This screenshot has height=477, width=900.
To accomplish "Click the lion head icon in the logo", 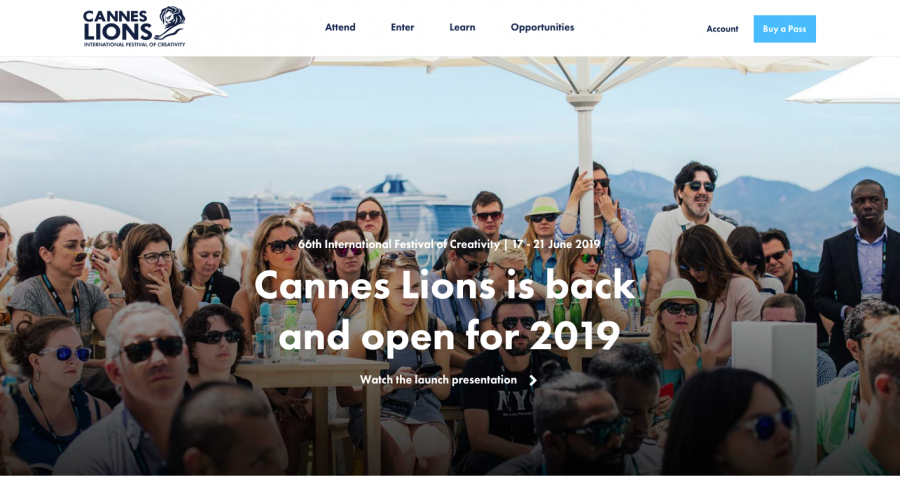I will (172, 23).
